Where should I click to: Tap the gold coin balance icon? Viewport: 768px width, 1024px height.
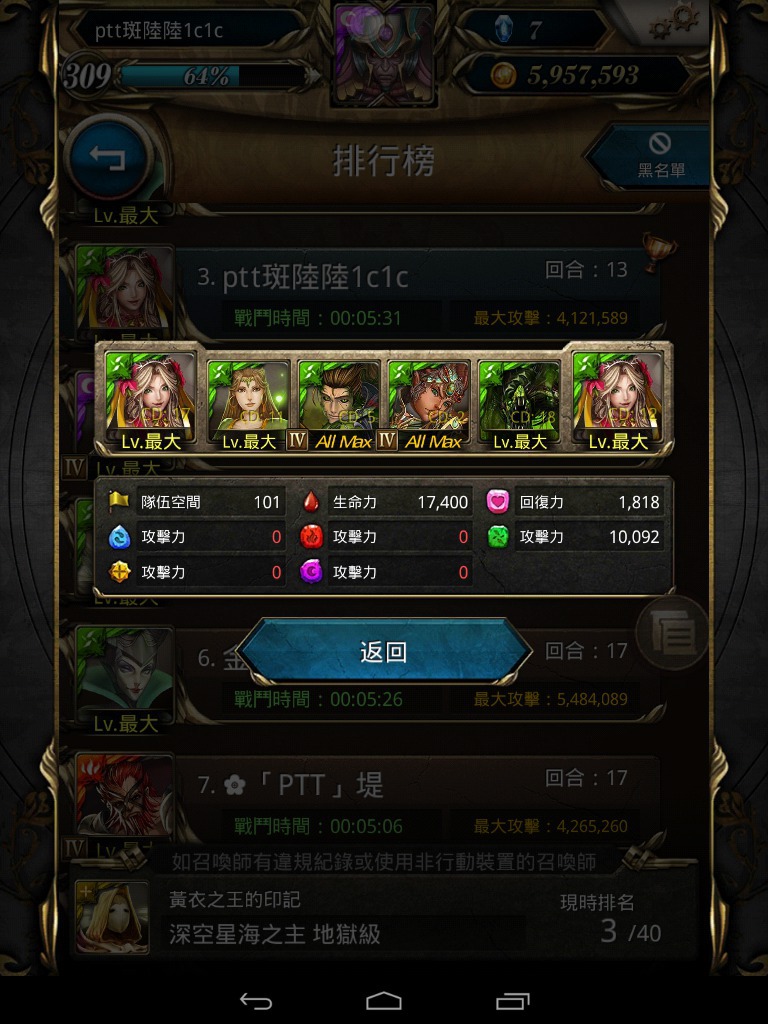tap(504, 75)
